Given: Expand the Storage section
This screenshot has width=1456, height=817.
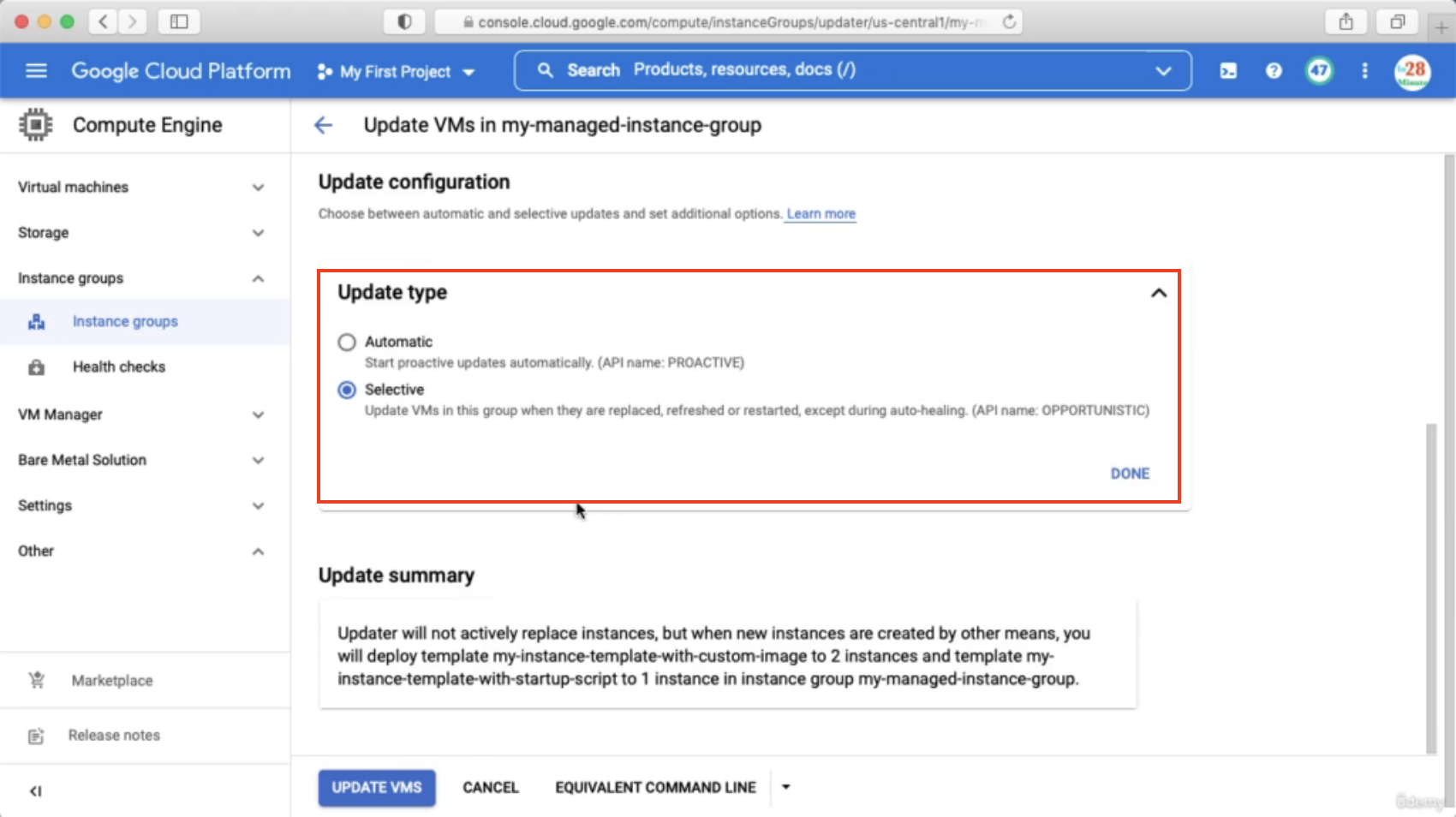Looking at the screenshot, I should click(258, 233).
